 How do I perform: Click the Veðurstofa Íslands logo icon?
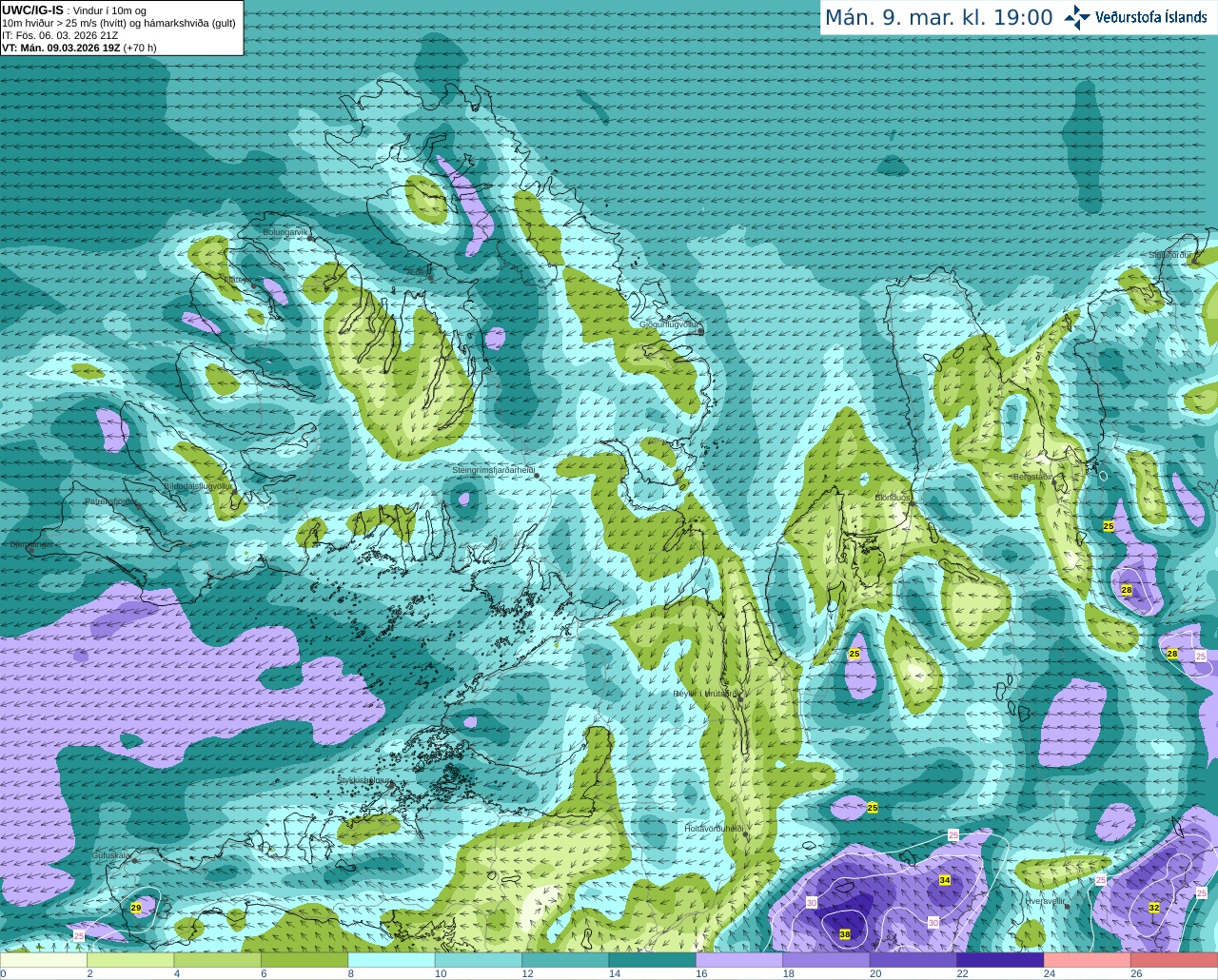pyautogui.click(x=1077, y=17)
